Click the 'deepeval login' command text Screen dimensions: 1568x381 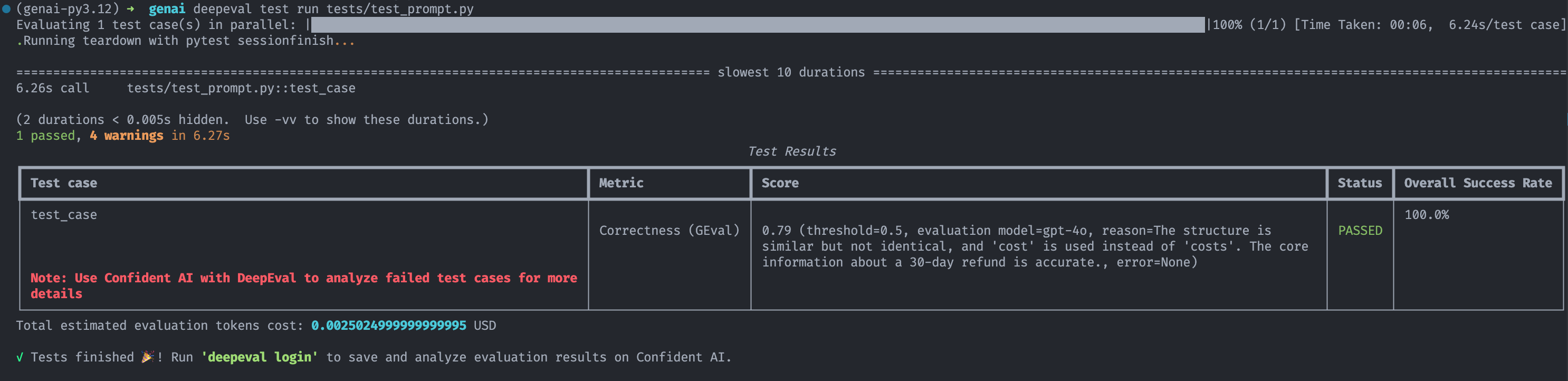click(259, 357)
